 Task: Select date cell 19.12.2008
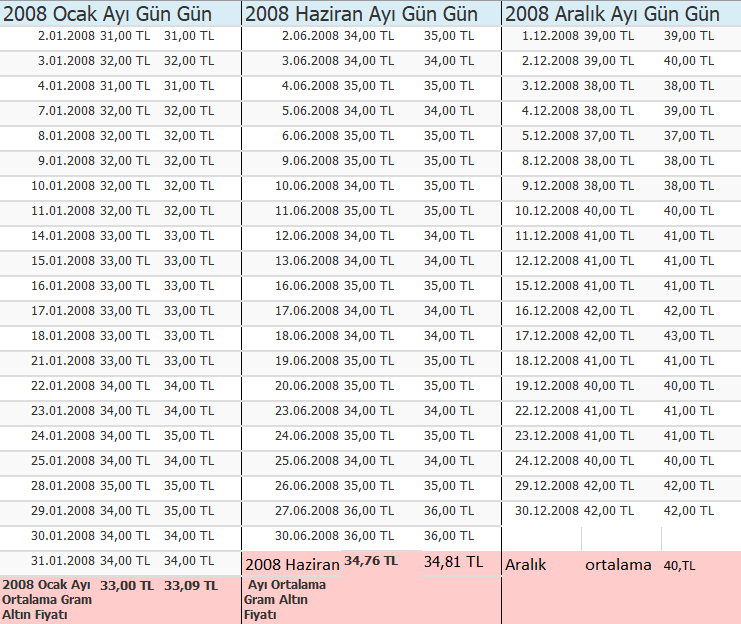547,386
